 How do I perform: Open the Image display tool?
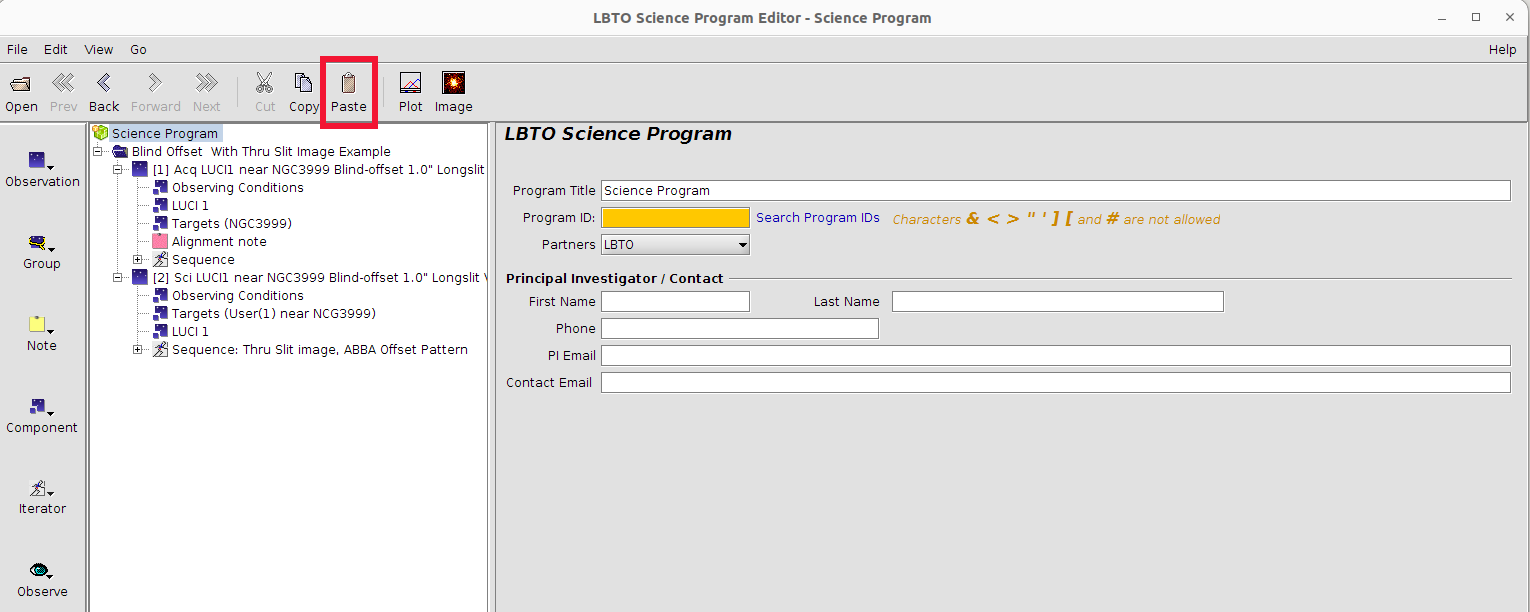tap(453, 84)
